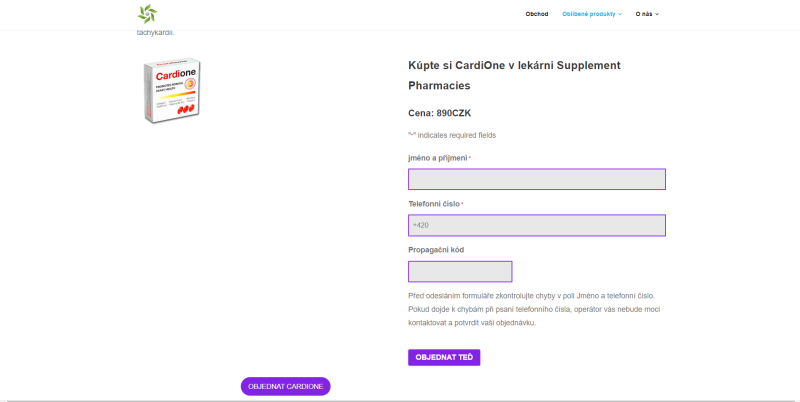Expand the O nás dropdown menu
This screenshot has height=402, width=800.
(x=644, y=14)
